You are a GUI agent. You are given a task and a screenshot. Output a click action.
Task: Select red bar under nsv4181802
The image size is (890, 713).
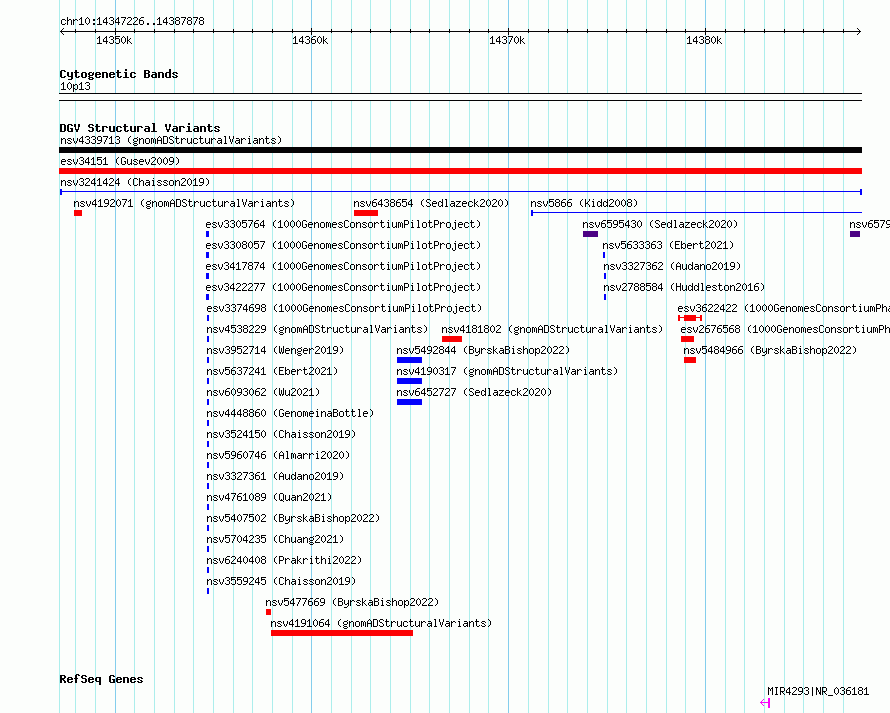452,339
